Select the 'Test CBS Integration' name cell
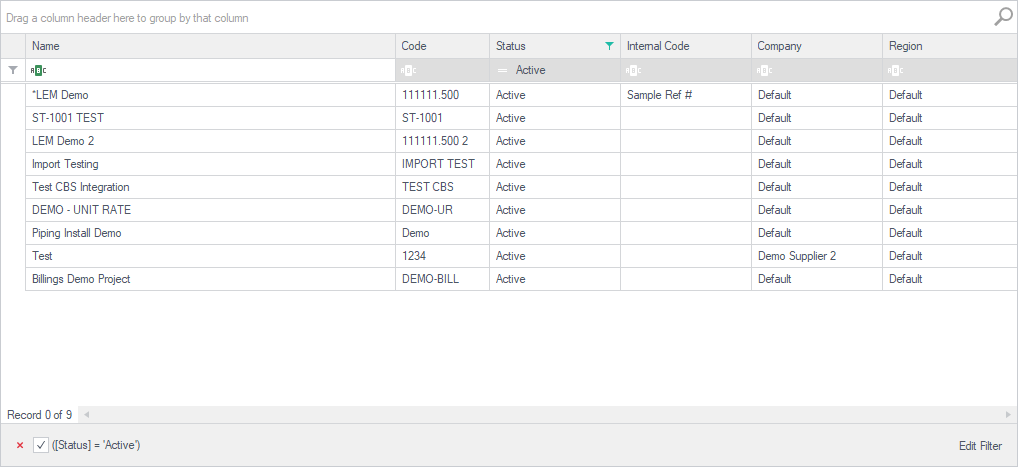Screen dimensions: 1018x467 (x=210, y=187)
